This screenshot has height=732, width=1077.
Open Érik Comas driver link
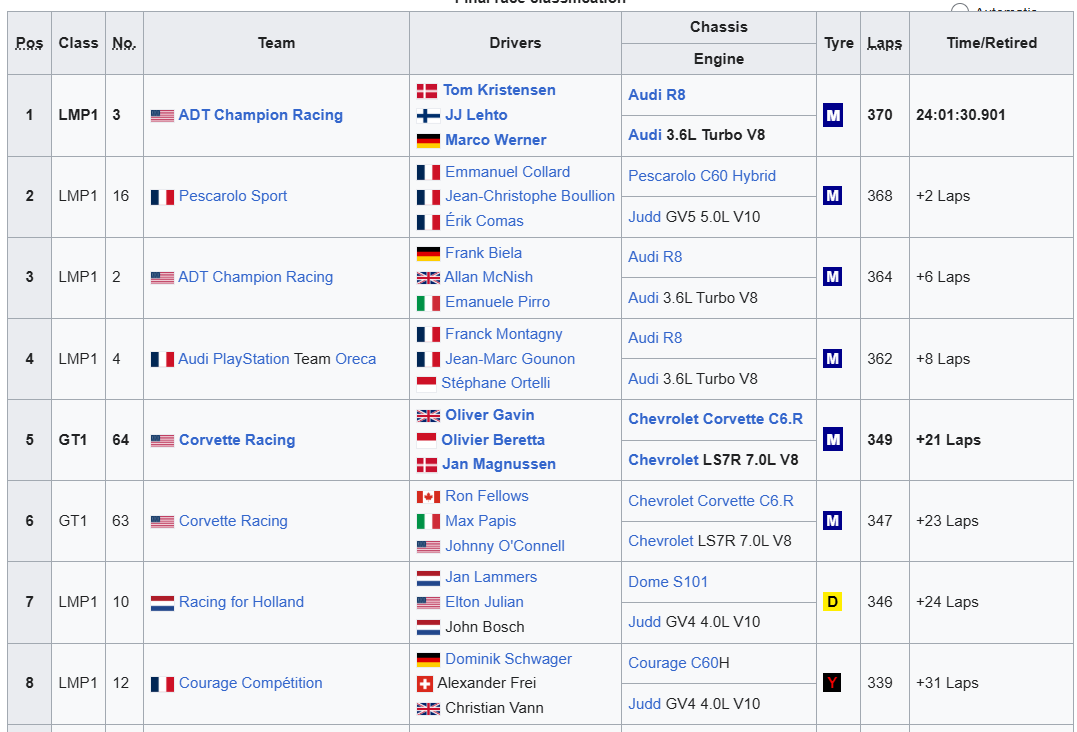(x=484, y=220)
